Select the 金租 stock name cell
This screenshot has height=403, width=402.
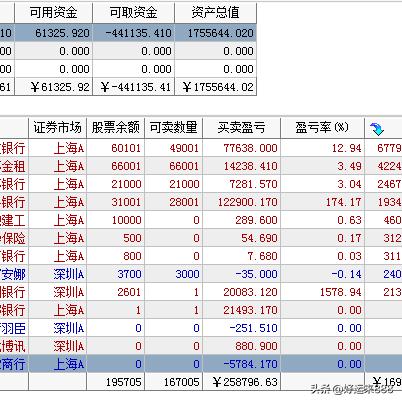click(x=14, y=166)
